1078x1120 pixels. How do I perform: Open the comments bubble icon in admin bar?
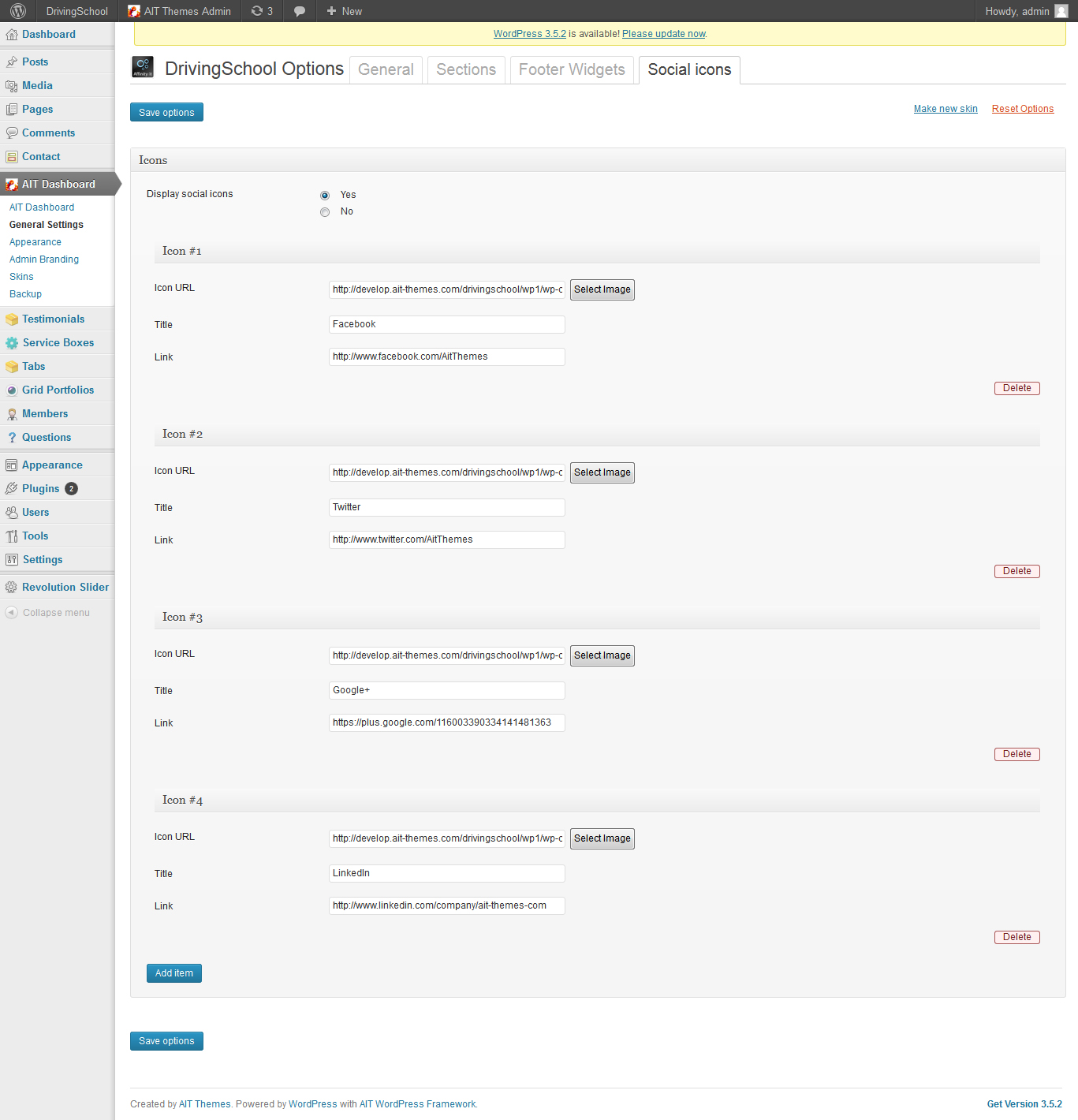300,11
